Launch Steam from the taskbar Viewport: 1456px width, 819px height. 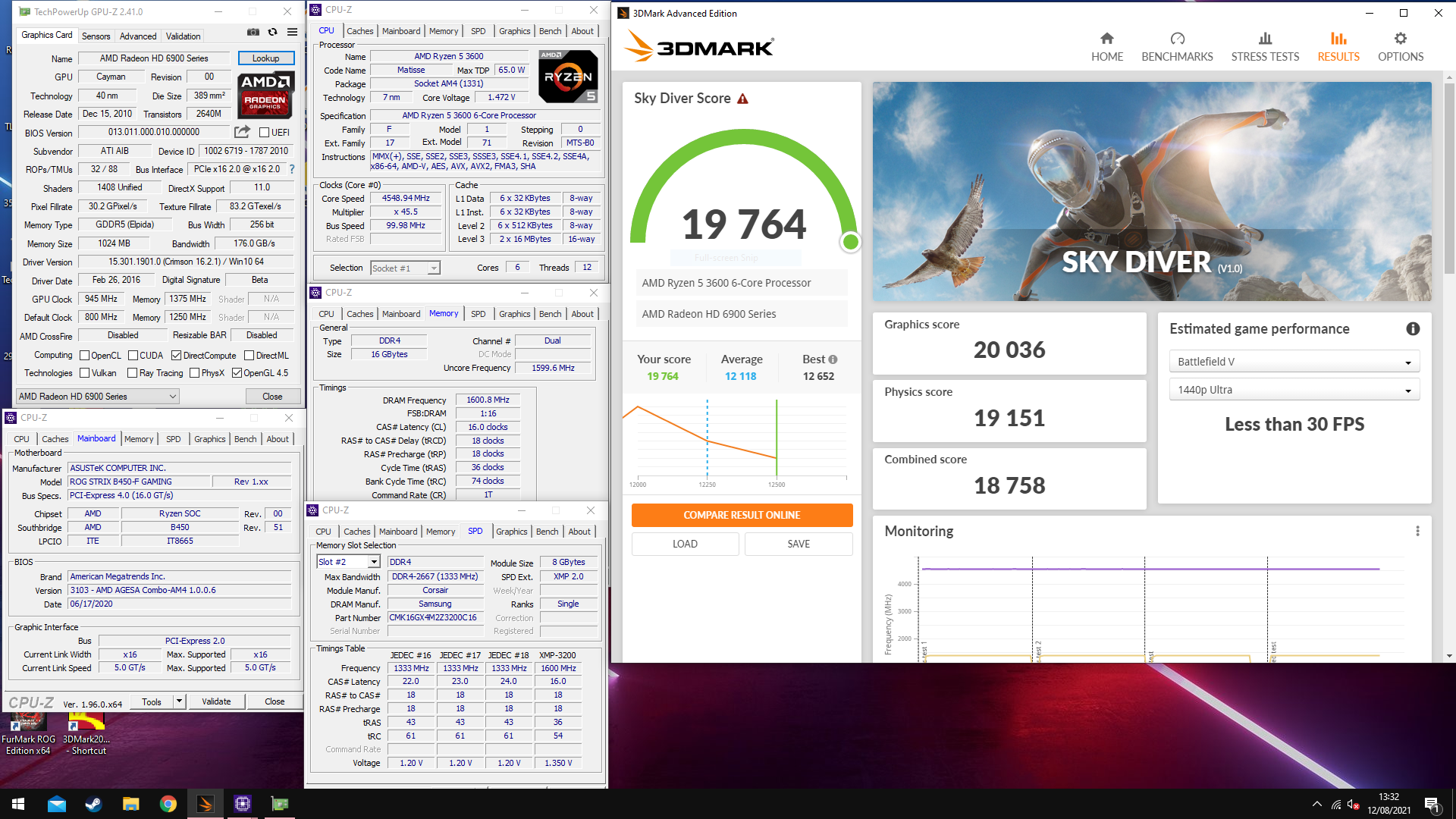93,804
